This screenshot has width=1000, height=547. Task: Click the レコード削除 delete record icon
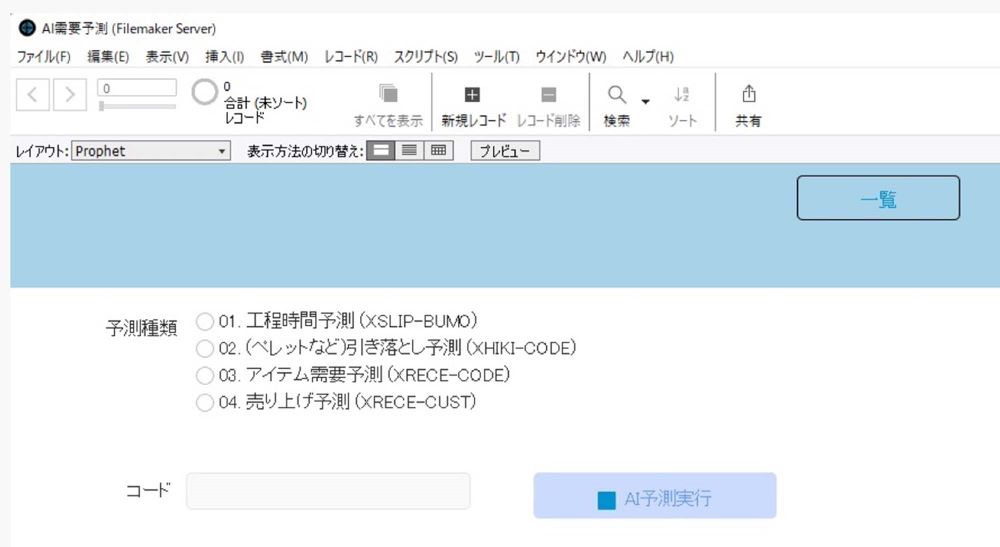pos(548,95)
